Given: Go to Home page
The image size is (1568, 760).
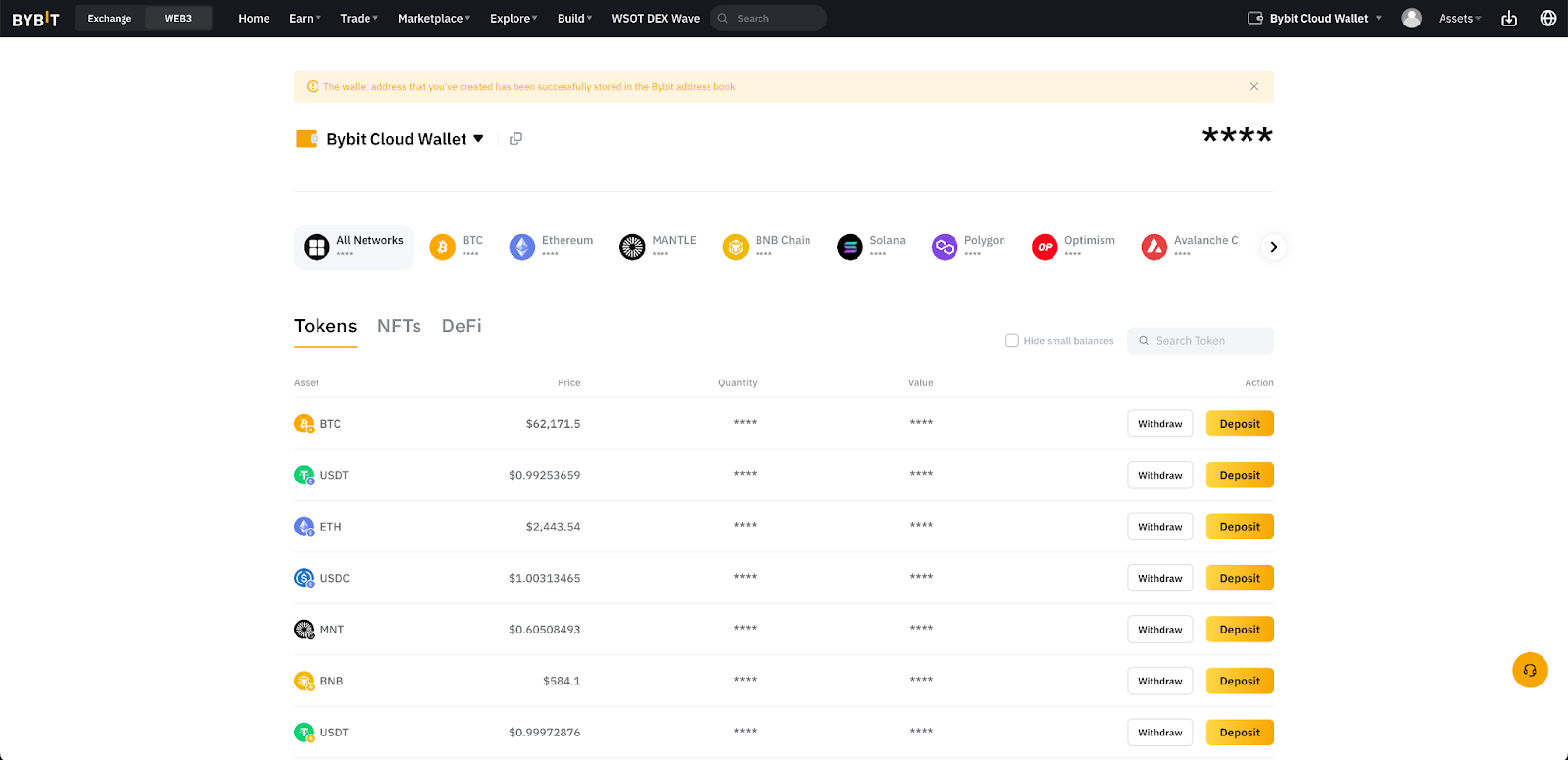Looking at the screenshot, I should pos(254,19).
